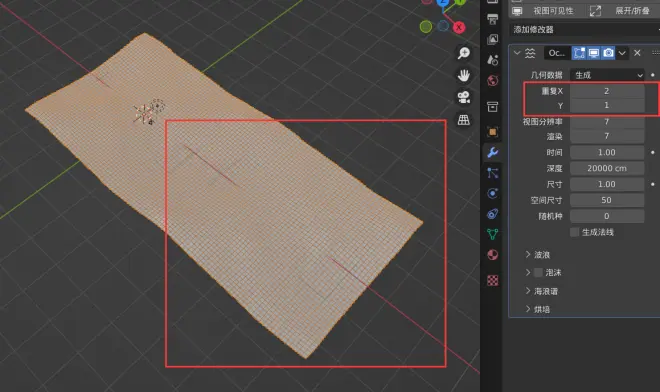Open the 添加修改器 menu

585,29
